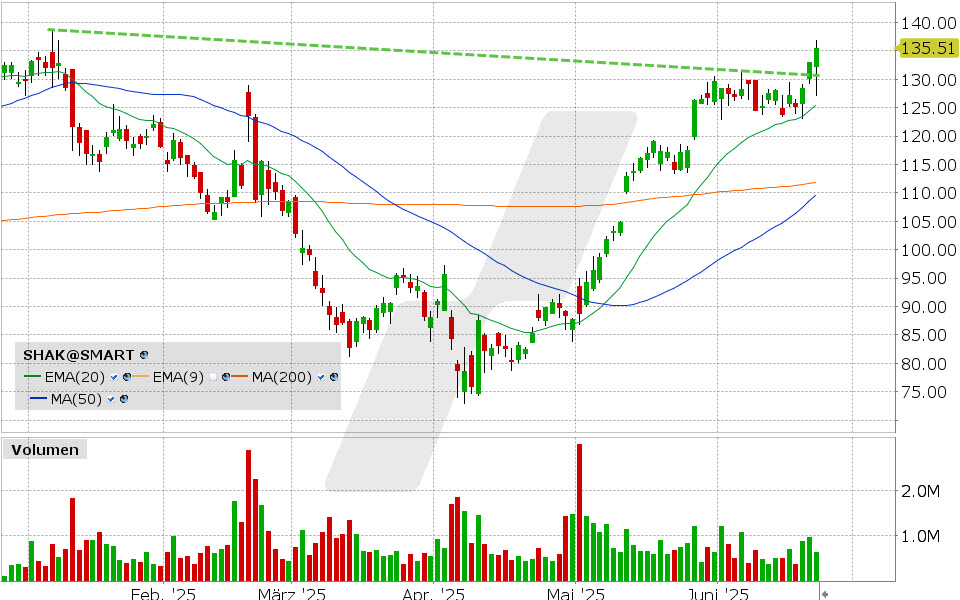This screenshot has width=960, height=600.
Task: Click the Juni '25 date label
Action: (x=718, y=593)
